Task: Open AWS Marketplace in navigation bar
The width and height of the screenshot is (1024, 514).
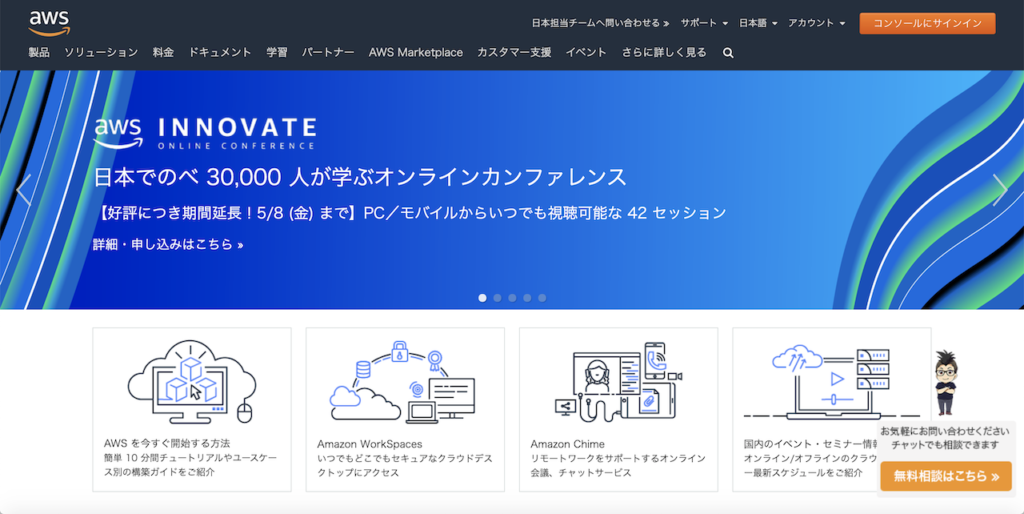Action: pyautogui.click(x=415, y=53)
